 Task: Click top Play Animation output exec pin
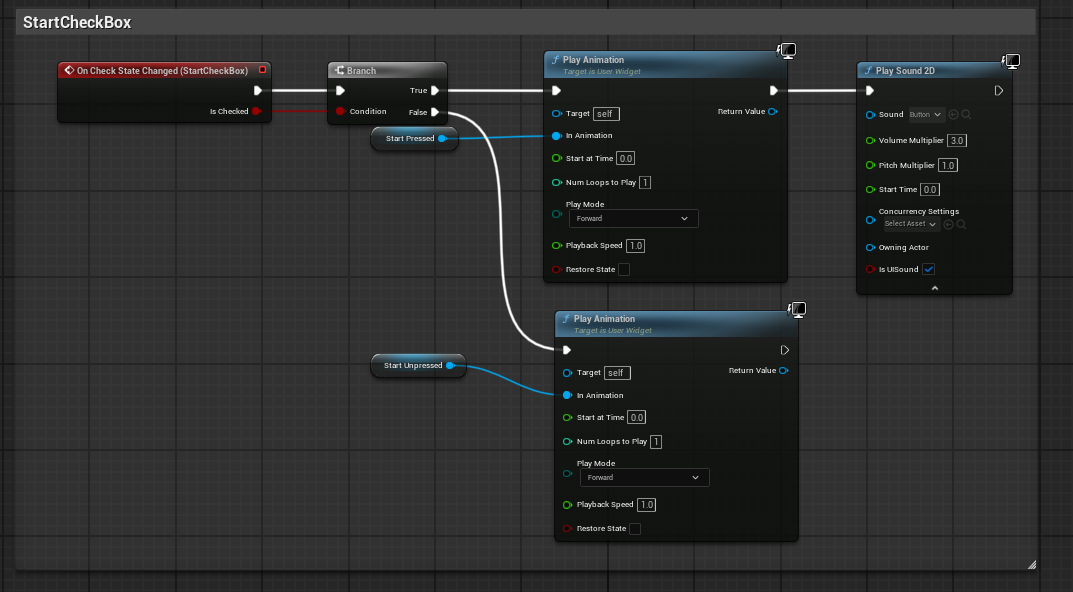pos(774,90)
